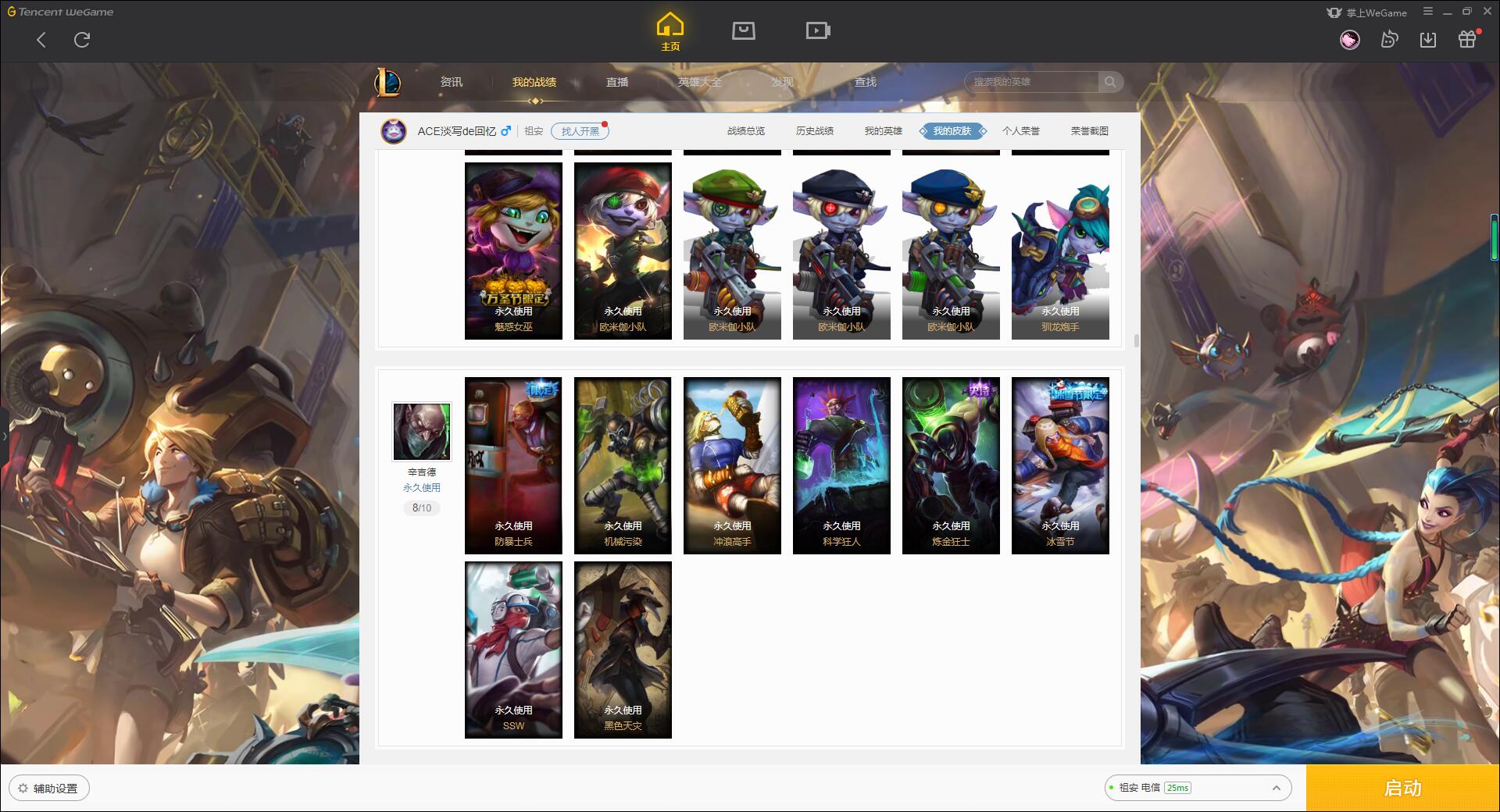
Task: Open the 直播 tab
Action: (617, 82)
